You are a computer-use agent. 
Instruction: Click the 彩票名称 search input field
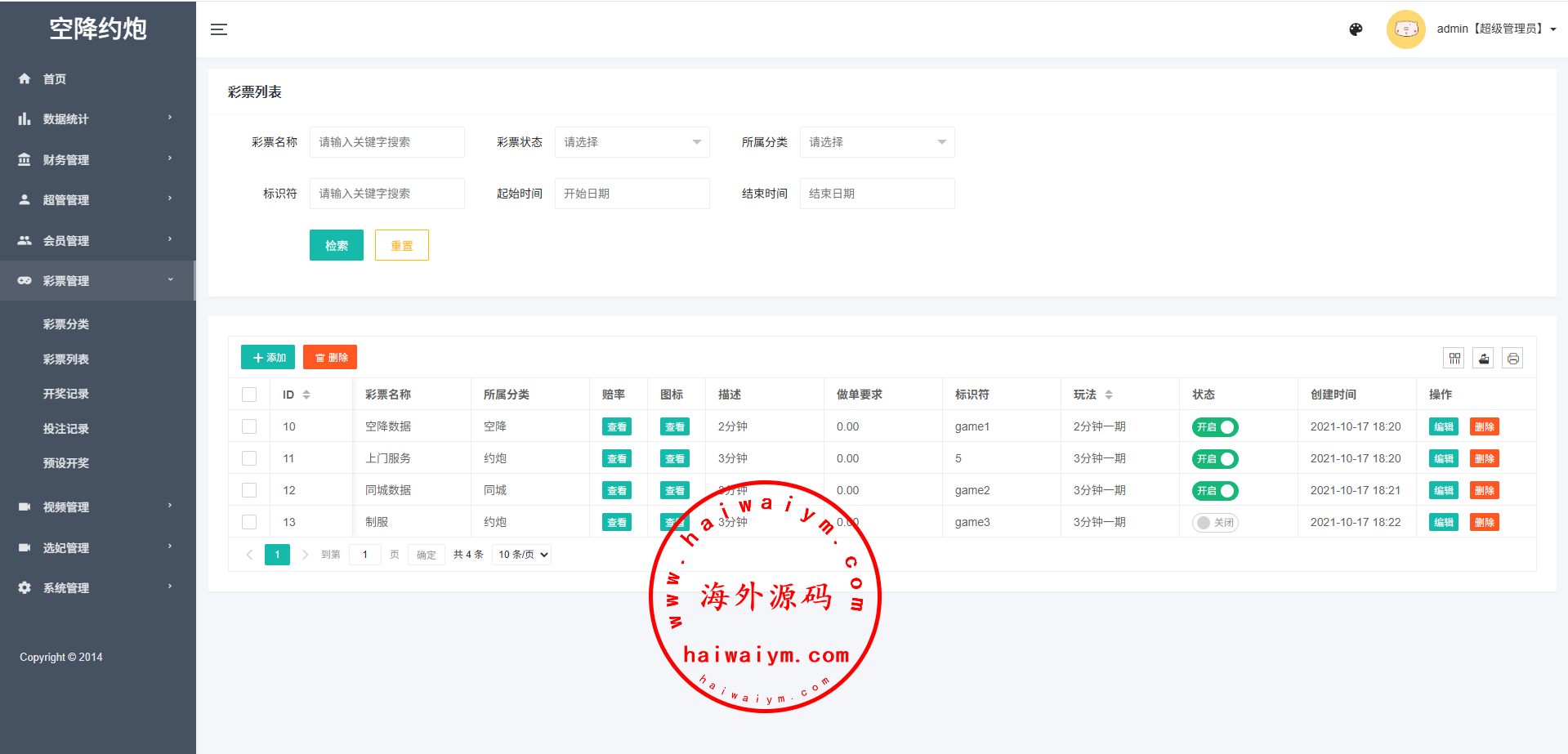pos(386,142)
